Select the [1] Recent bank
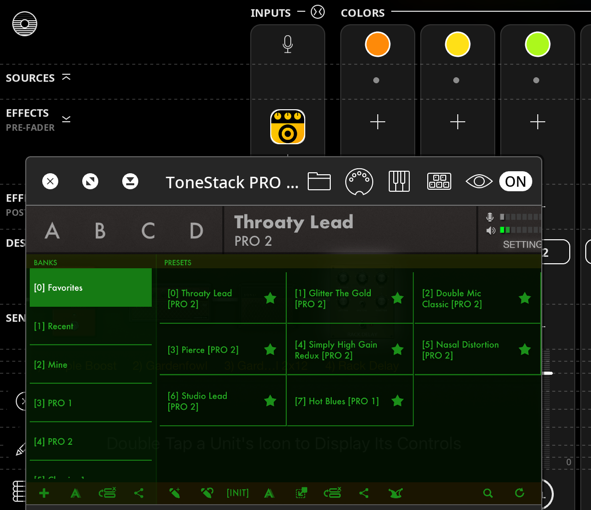Image resolution: width=591 pixels, height=510 pixels. 90,326
